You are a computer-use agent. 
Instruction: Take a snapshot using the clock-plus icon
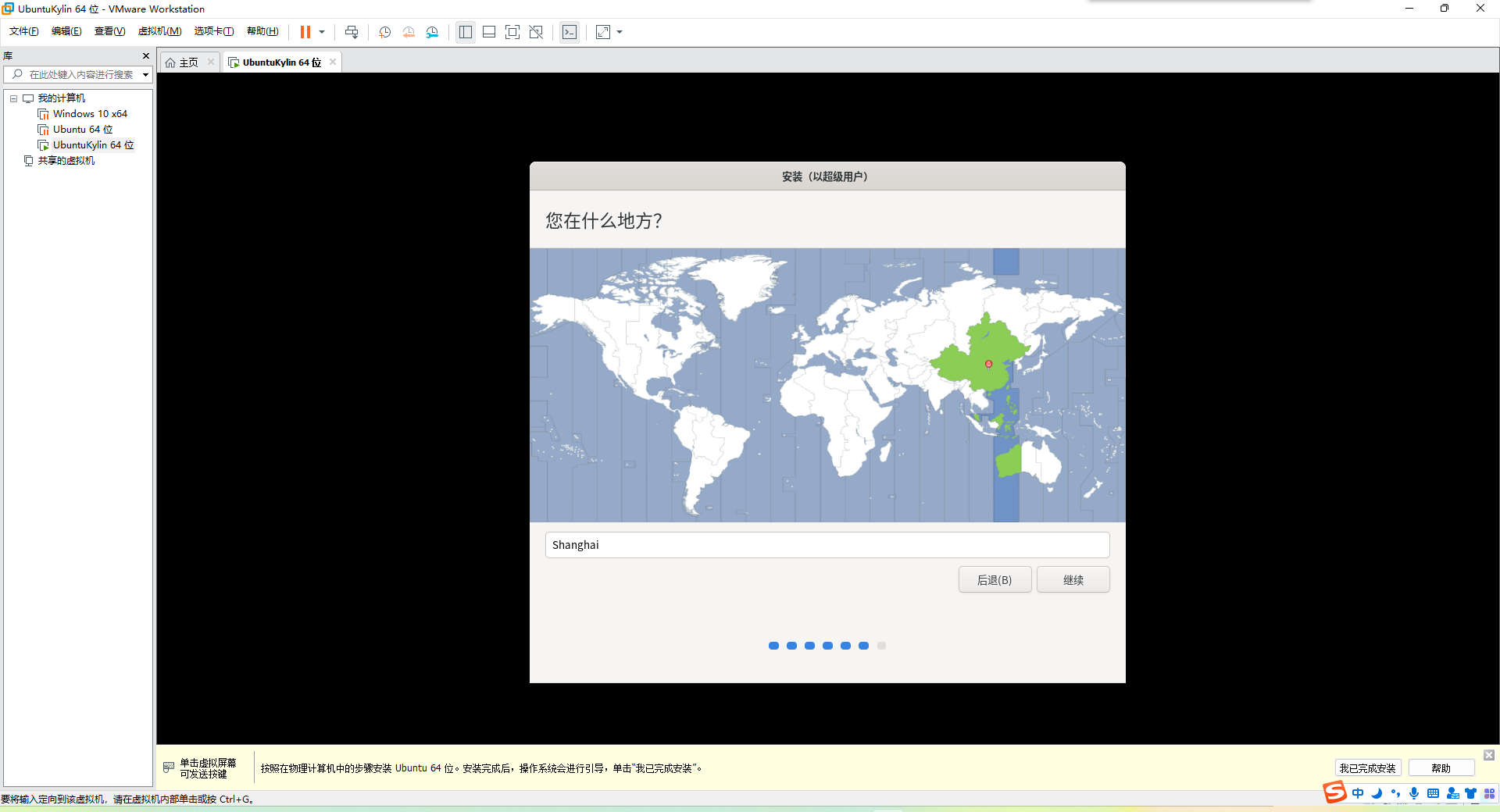point(385,32)
